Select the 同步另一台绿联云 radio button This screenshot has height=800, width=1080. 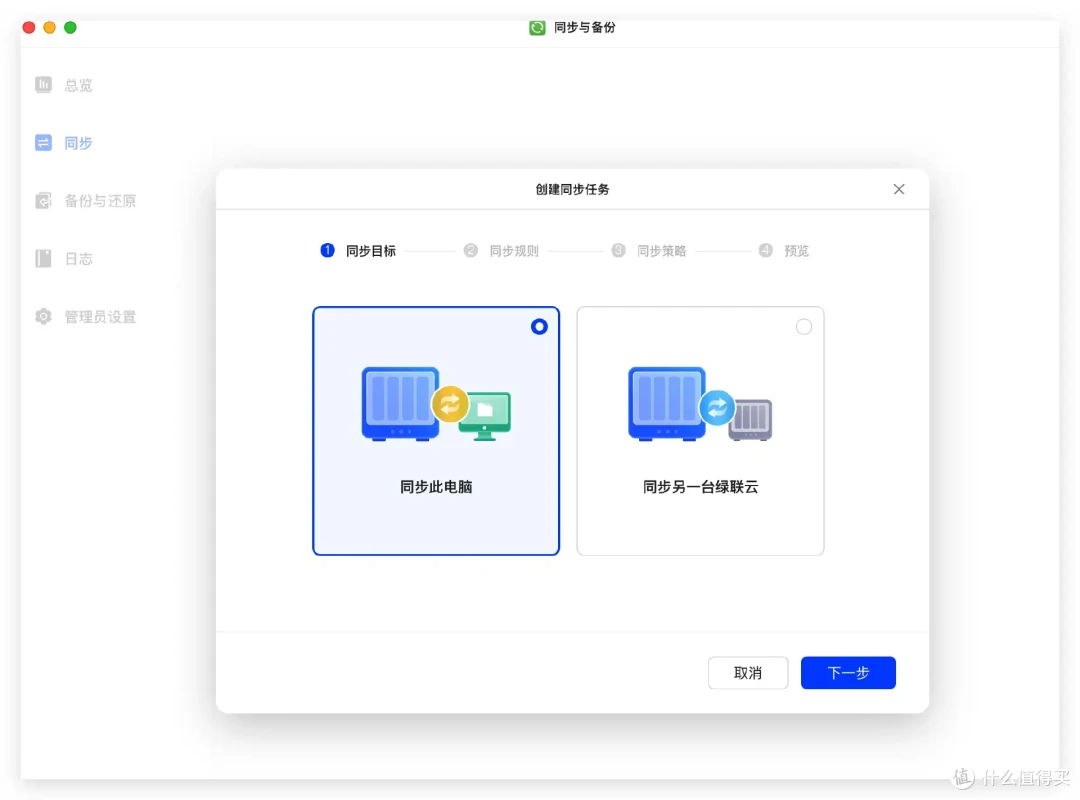pyautogui.click(x=804, y=327)
